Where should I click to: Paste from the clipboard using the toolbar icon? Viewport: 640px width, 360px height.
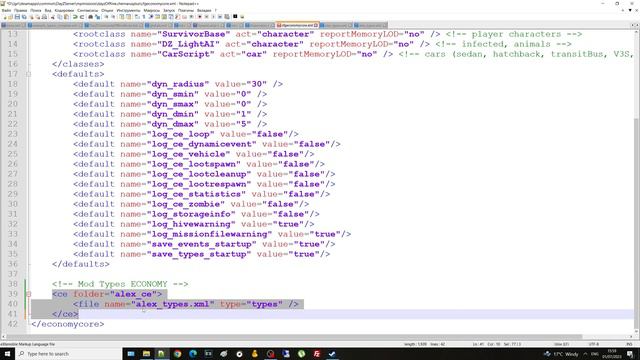[66, 17]
